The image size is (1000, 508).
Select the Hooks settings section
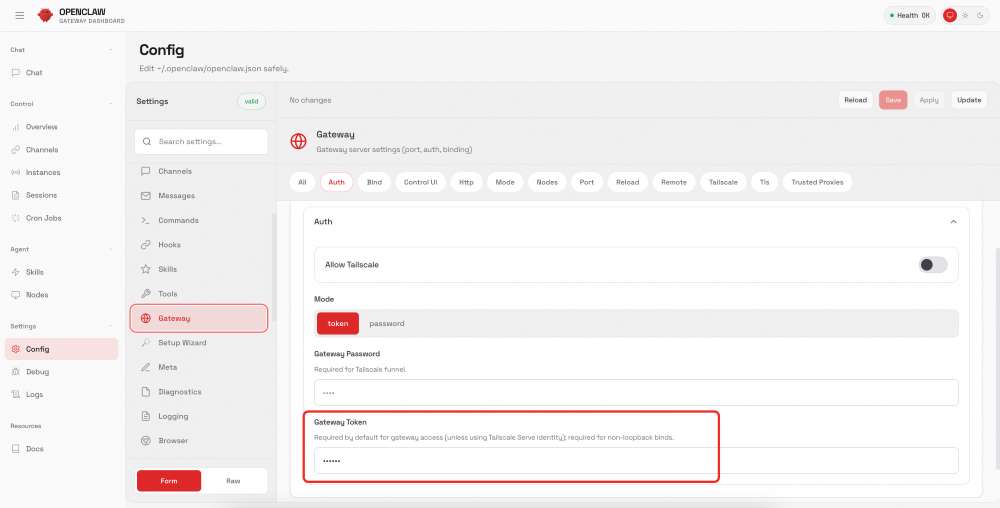(x=169, y=245)
